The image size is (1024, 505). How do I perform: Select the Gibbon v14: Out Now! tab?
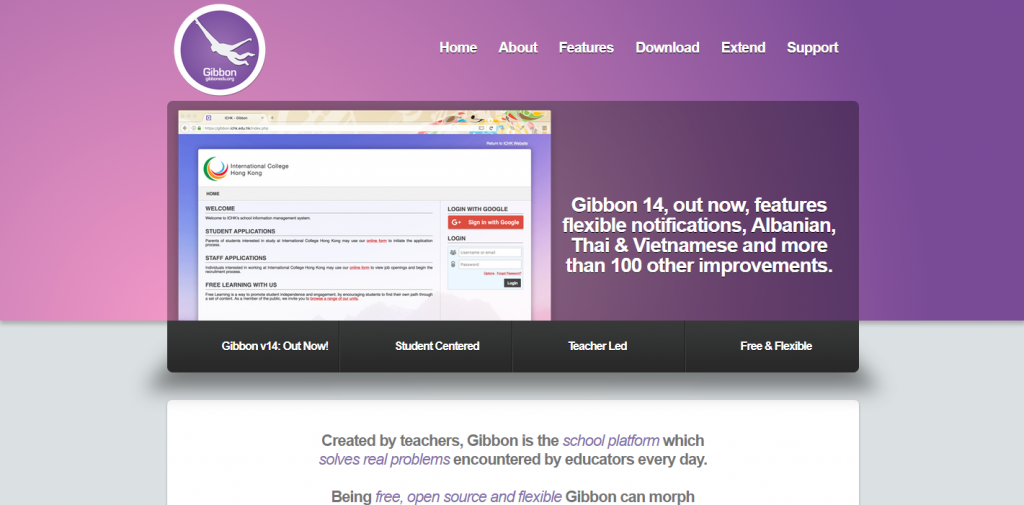click(x=253, y=346)
